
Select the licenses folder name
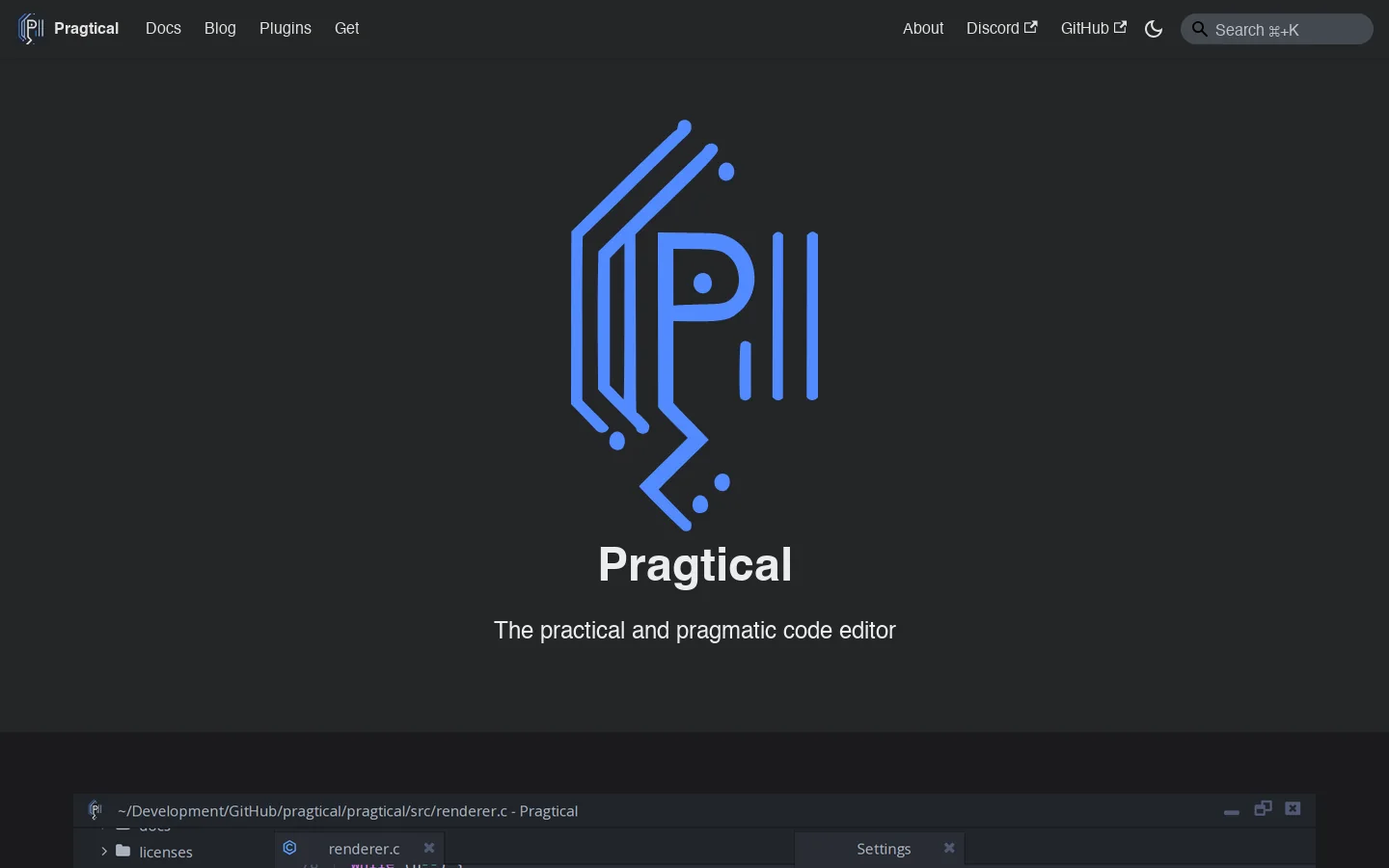pos(167,853)
